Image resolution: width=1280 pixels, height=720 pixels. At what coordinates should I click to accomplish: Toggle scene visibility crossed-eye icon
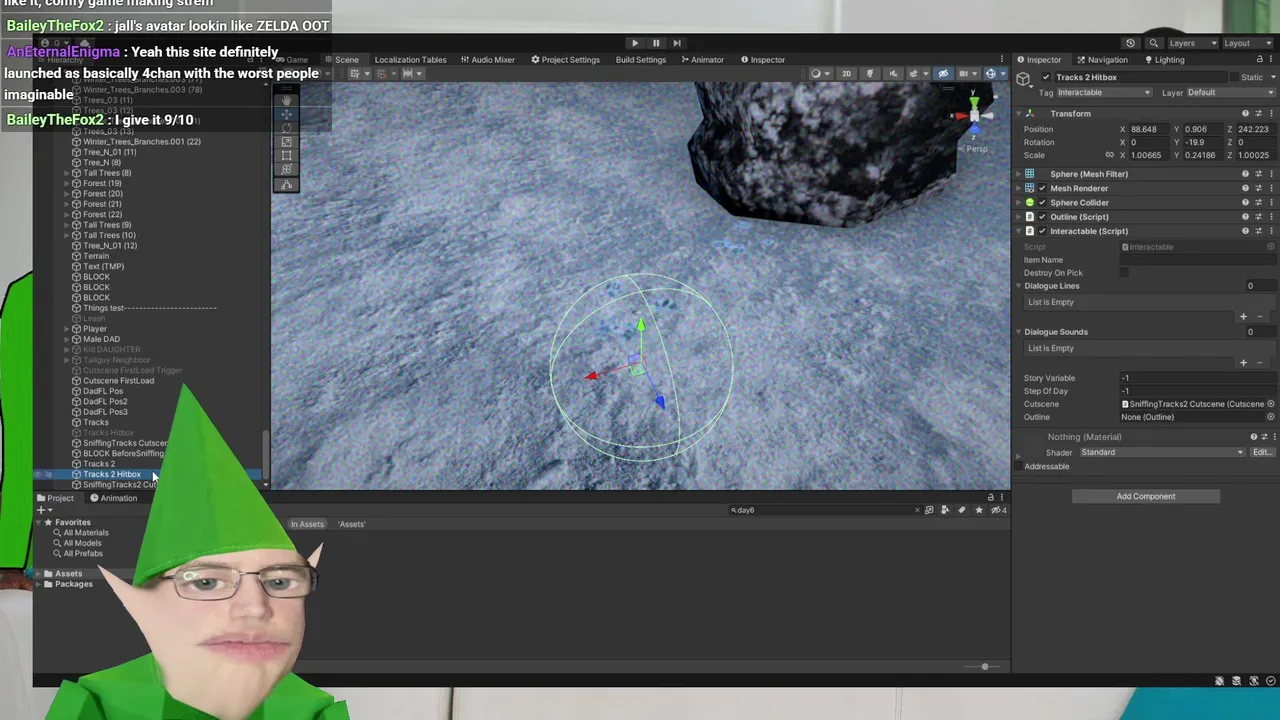(943, 73)
